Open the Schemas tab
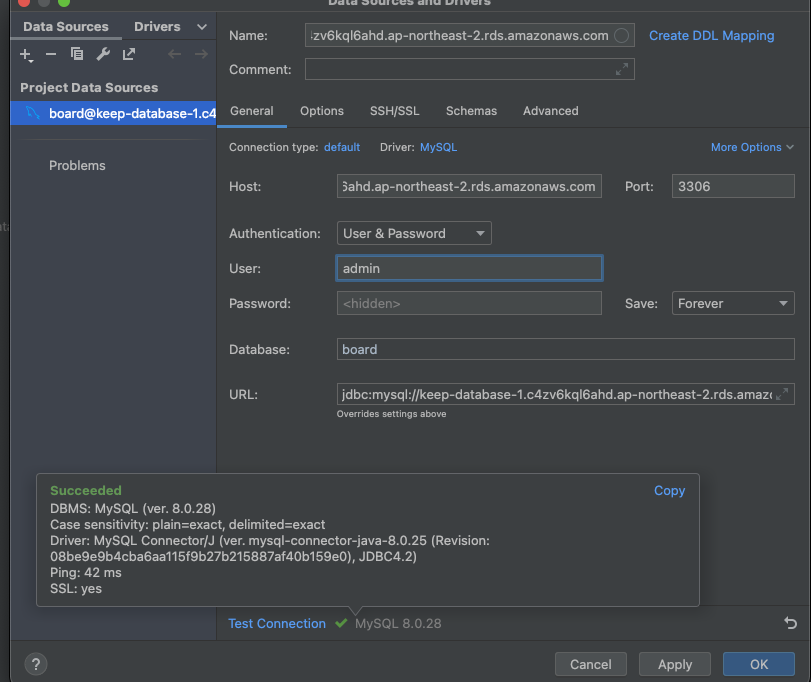The height and width of the screenshot is (682, 811). [x=471, y=111]
